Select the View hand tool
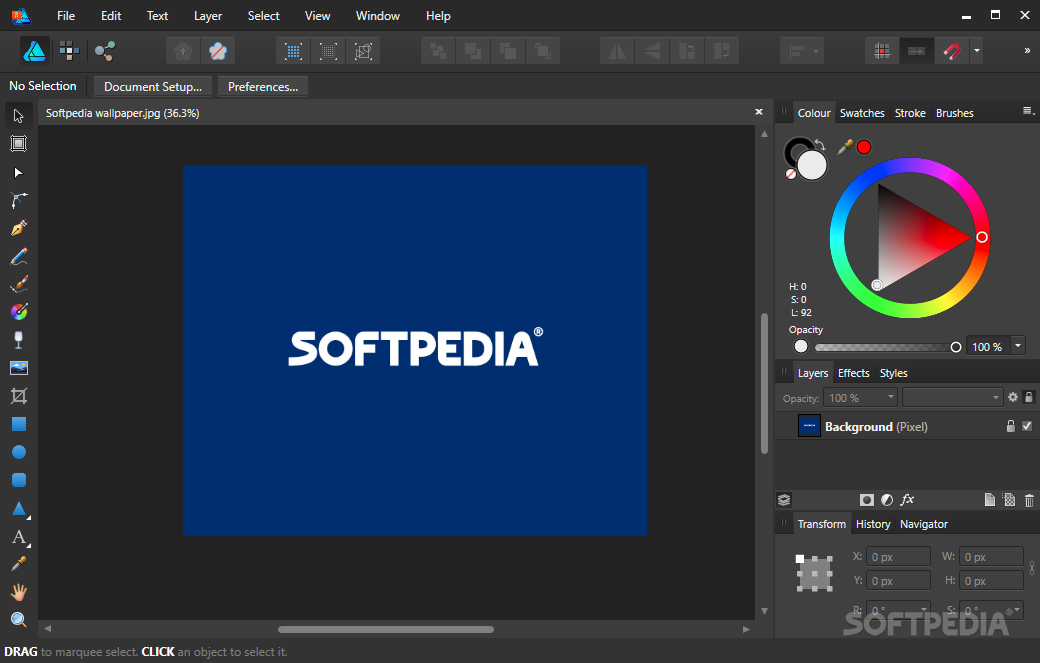This screenshot has height=663, width=1040. (x=19, y=592)
